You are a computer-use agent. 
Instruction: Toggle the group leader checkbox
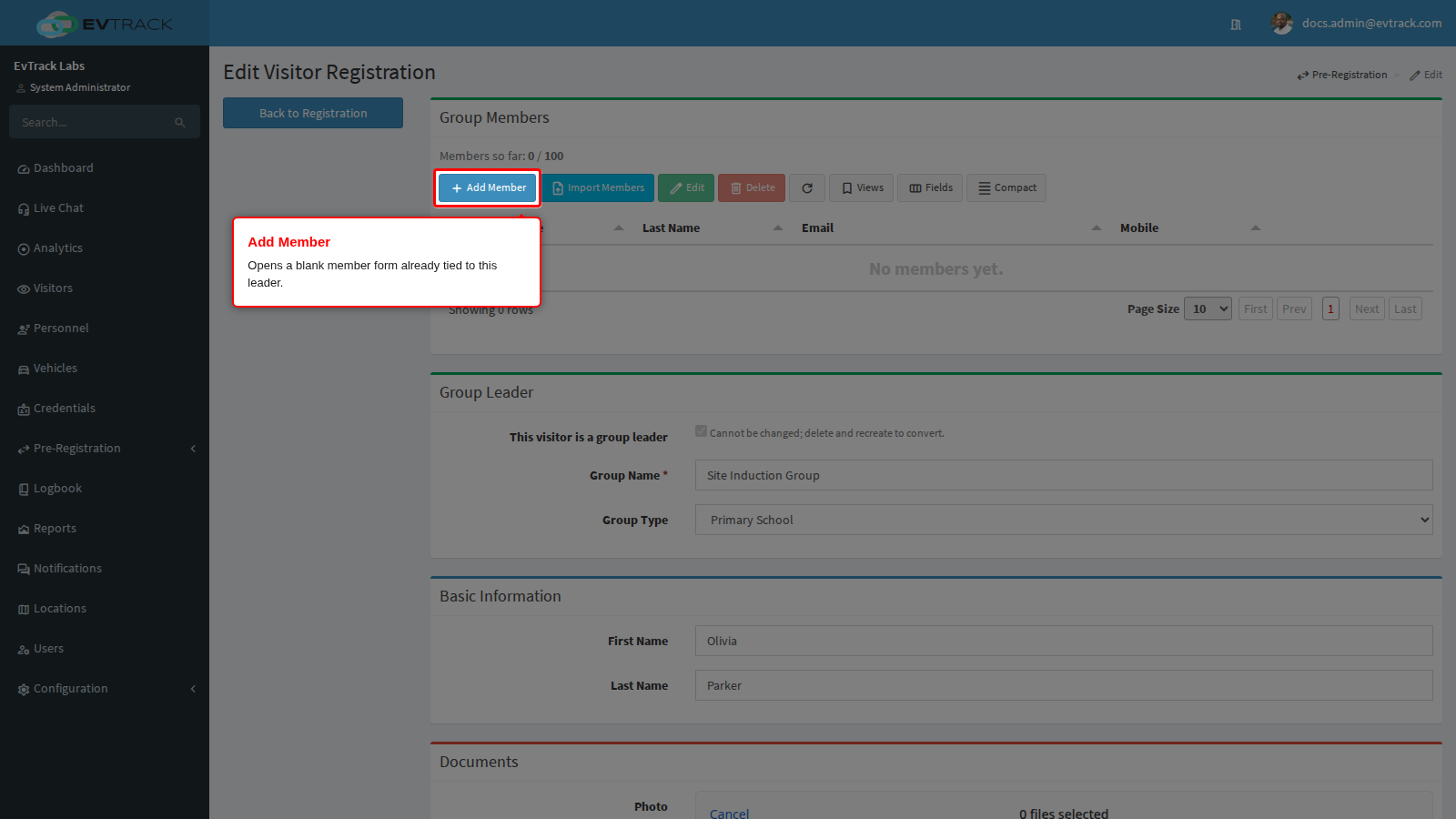point(701,431)
